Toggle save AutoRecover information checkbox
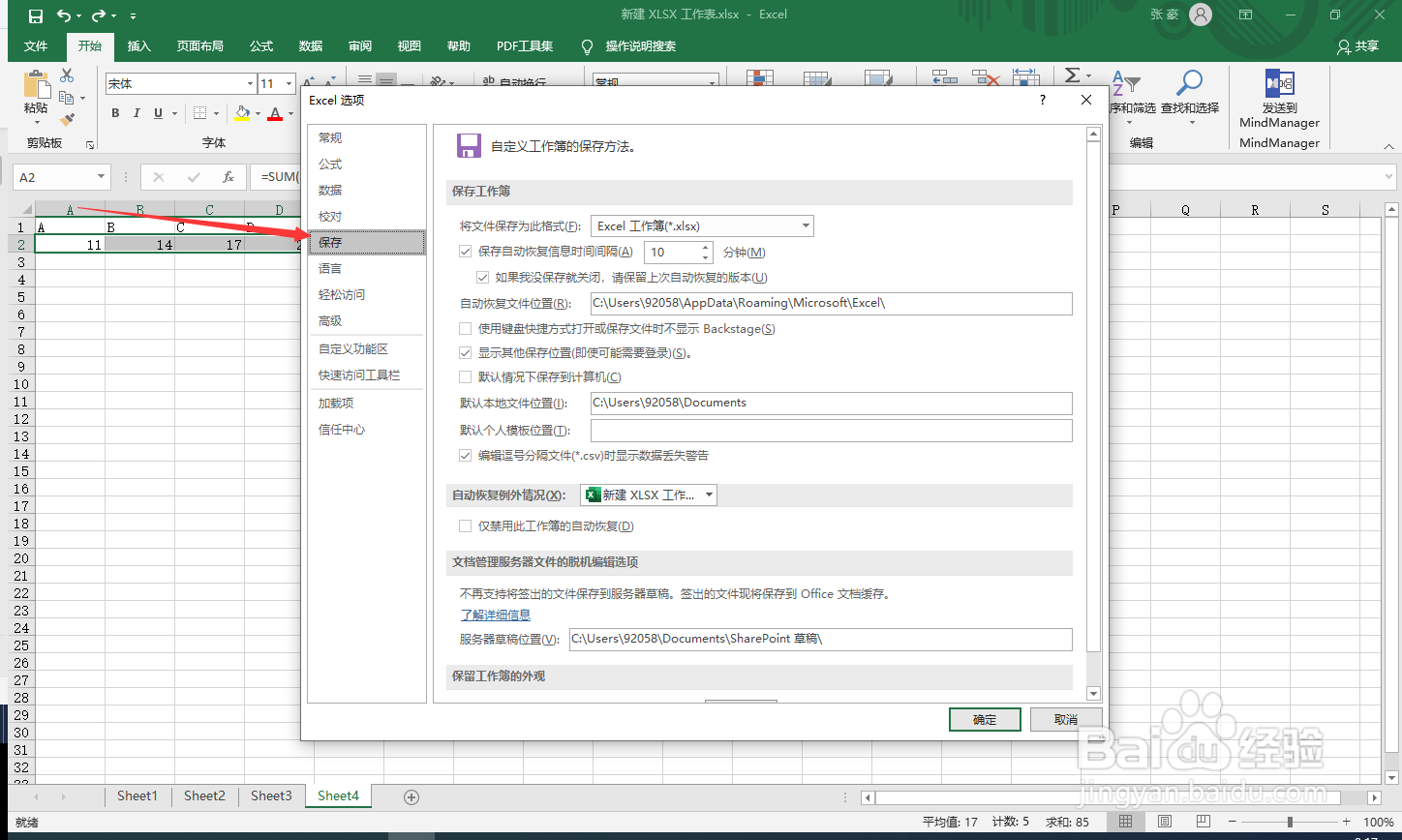This screenshot has width=1402, height=840. point(466,252)
